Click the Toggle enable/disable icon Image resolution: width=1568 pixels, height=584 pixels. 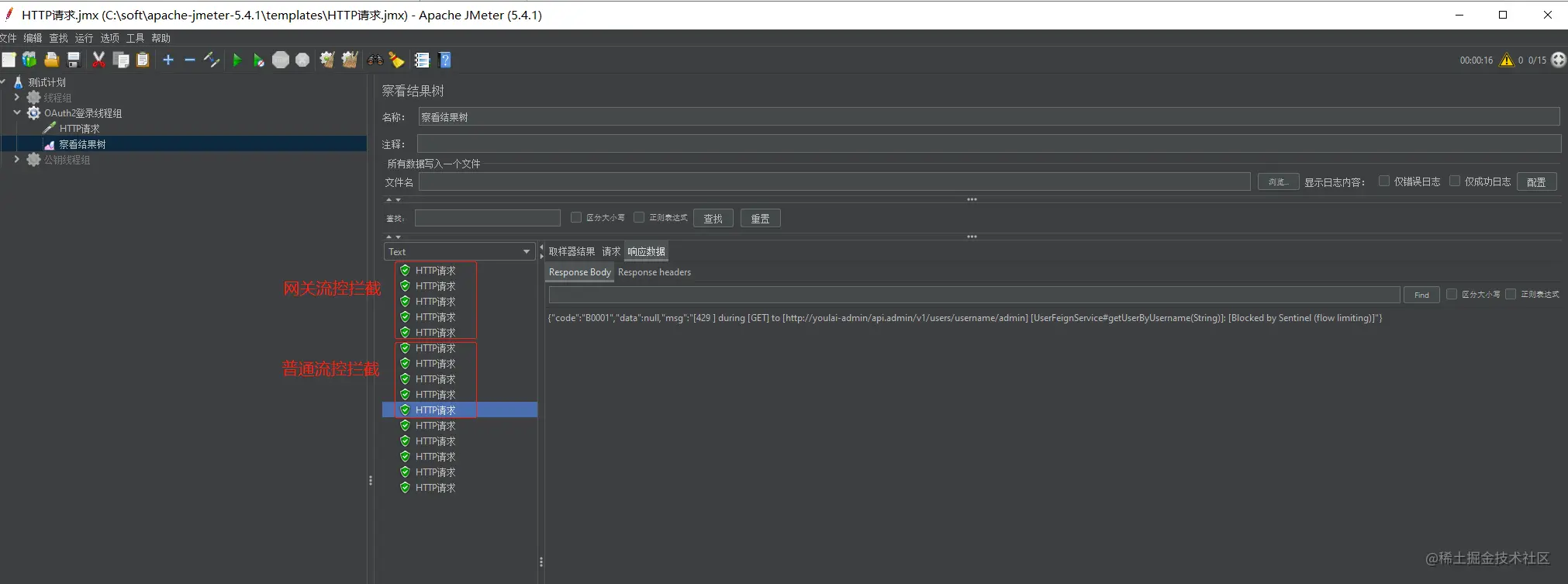(212, 60)
